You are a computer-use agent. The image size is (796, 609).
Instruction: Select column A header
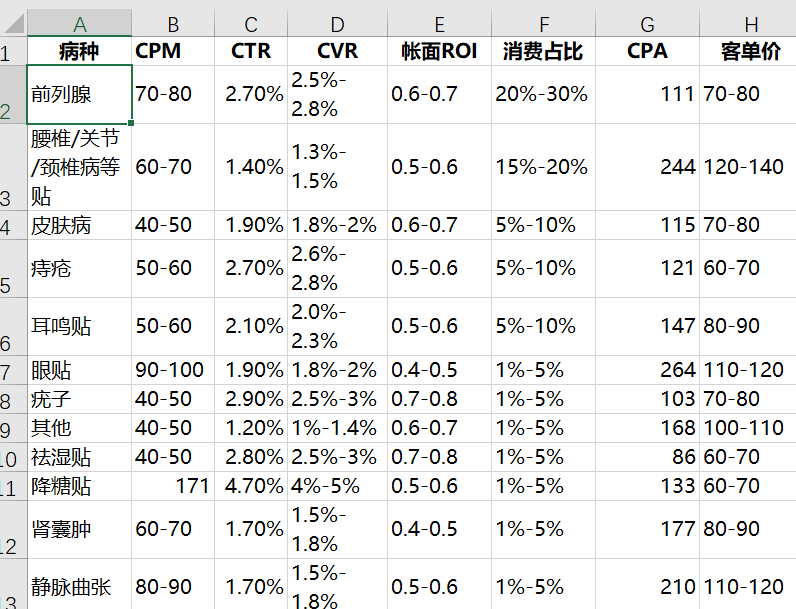pos(79,23)
